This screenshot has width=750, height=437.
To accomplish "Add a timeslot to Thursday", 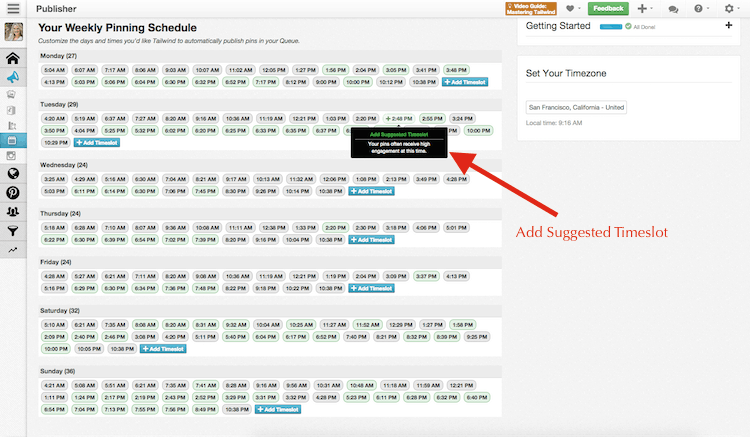I will click(x=371, y=240).
